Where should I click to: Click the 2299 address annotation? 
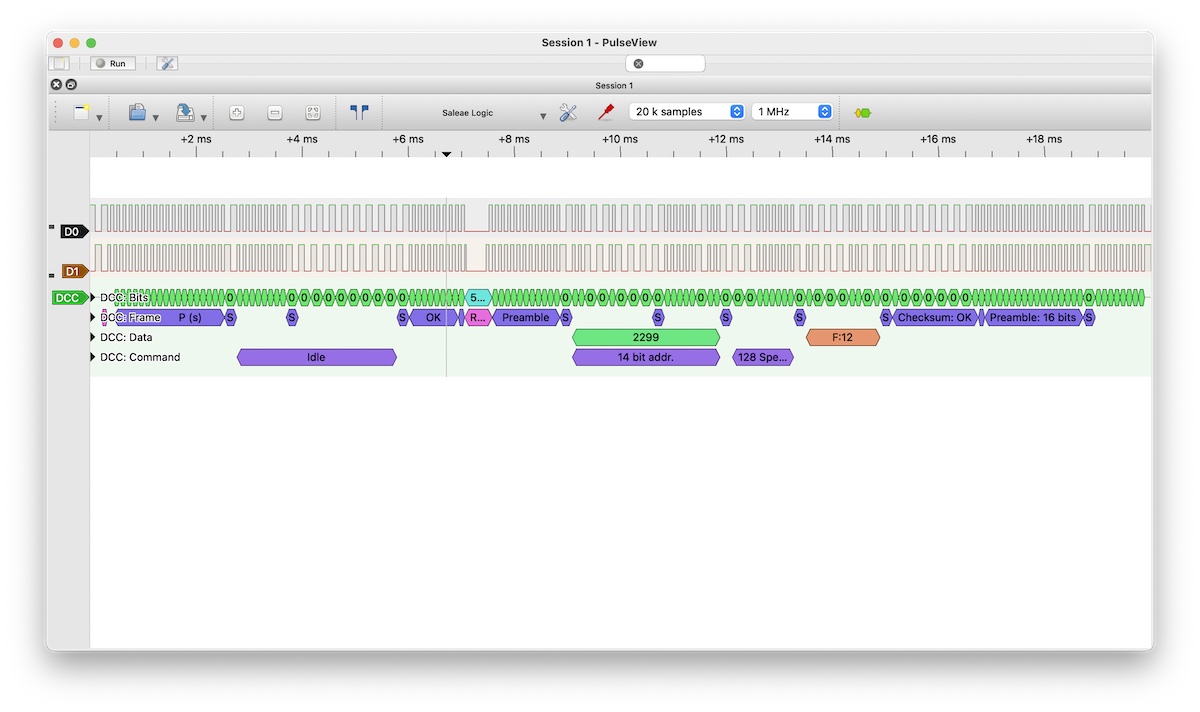pos(646,338)
